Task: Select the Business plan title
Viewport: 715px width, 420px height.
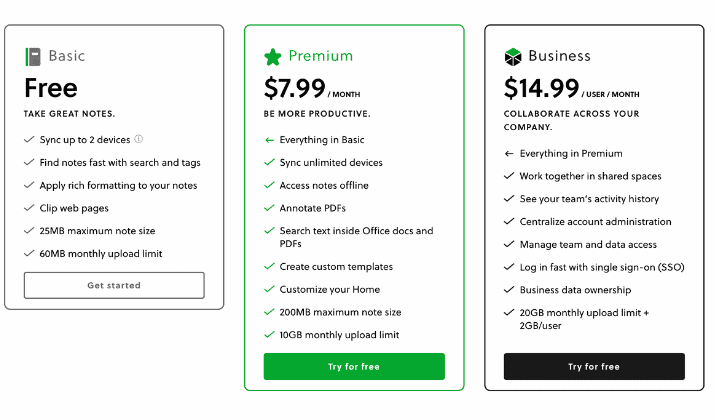Action: (x=560, y=56)
